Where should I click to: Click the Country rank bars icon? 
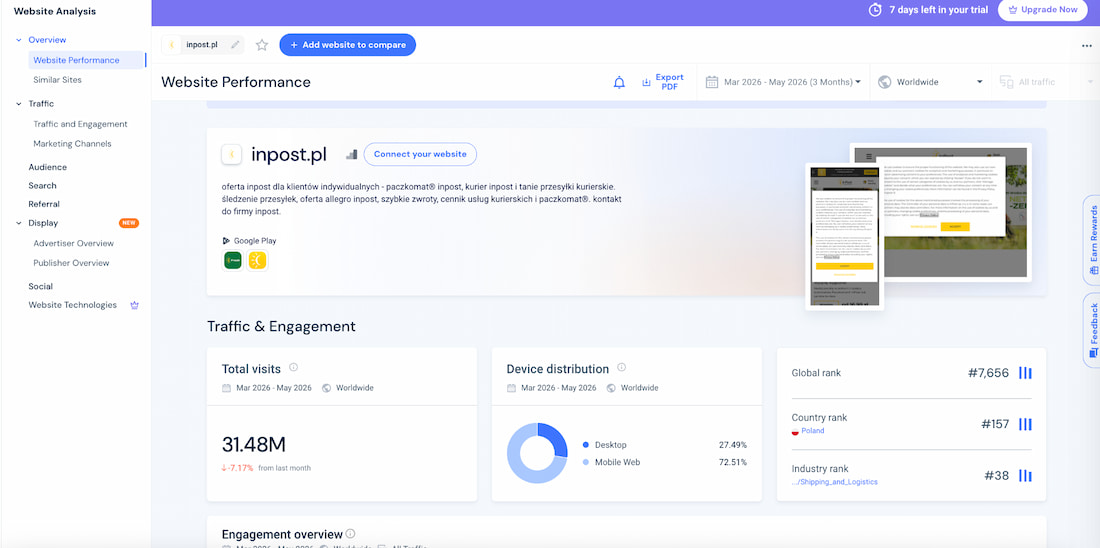point(1025,425)
